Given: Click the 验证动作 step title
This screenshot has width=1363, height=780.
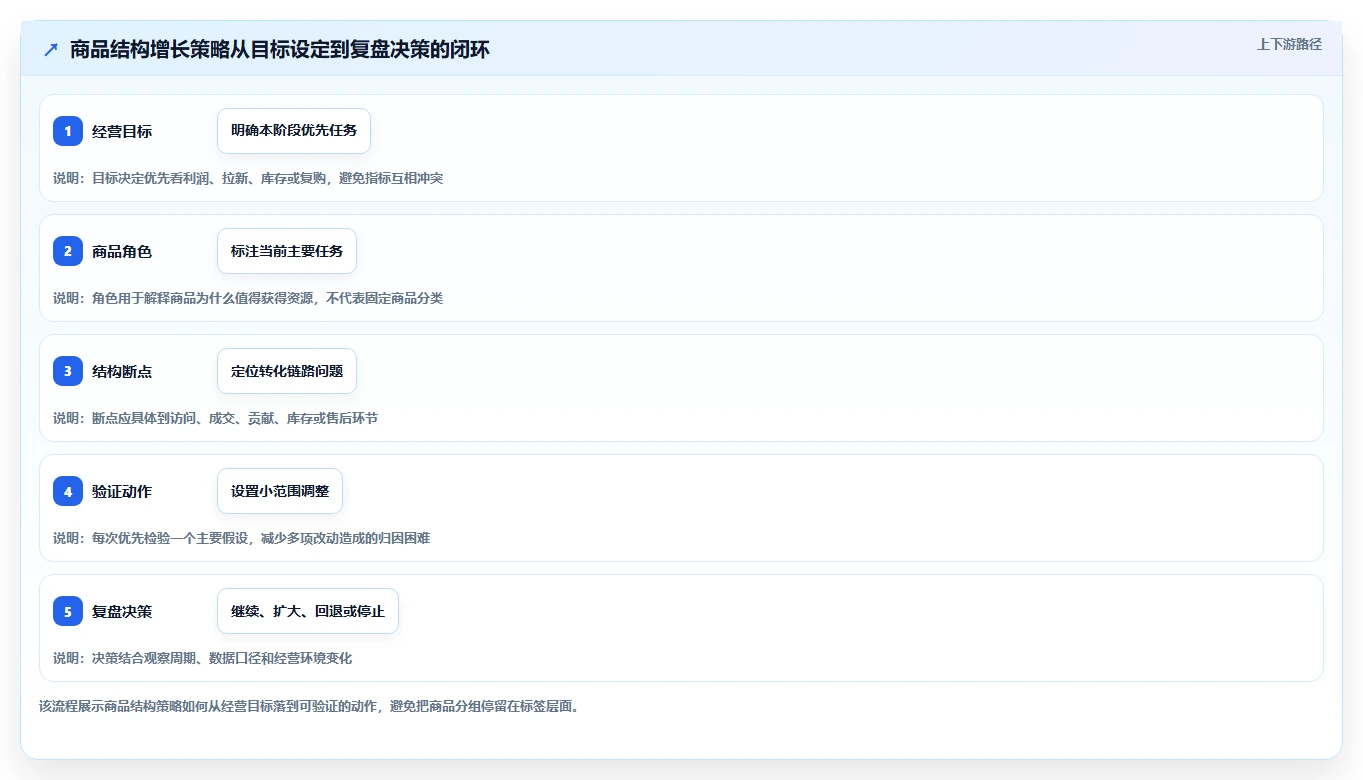Looking at the screenshot, I should point(122,491).
